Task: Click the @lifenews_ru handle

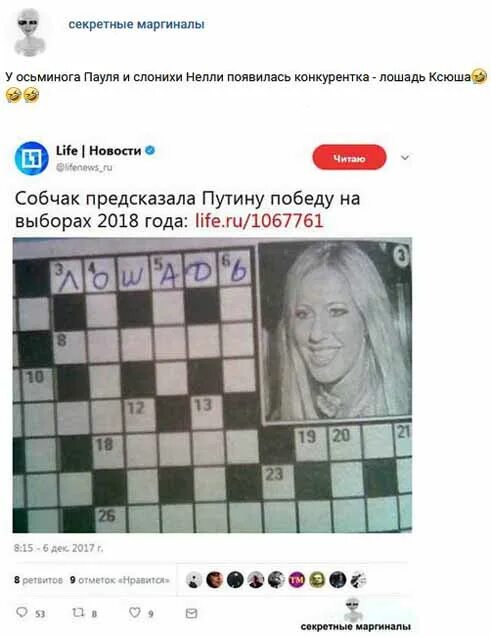Action: 84,167
